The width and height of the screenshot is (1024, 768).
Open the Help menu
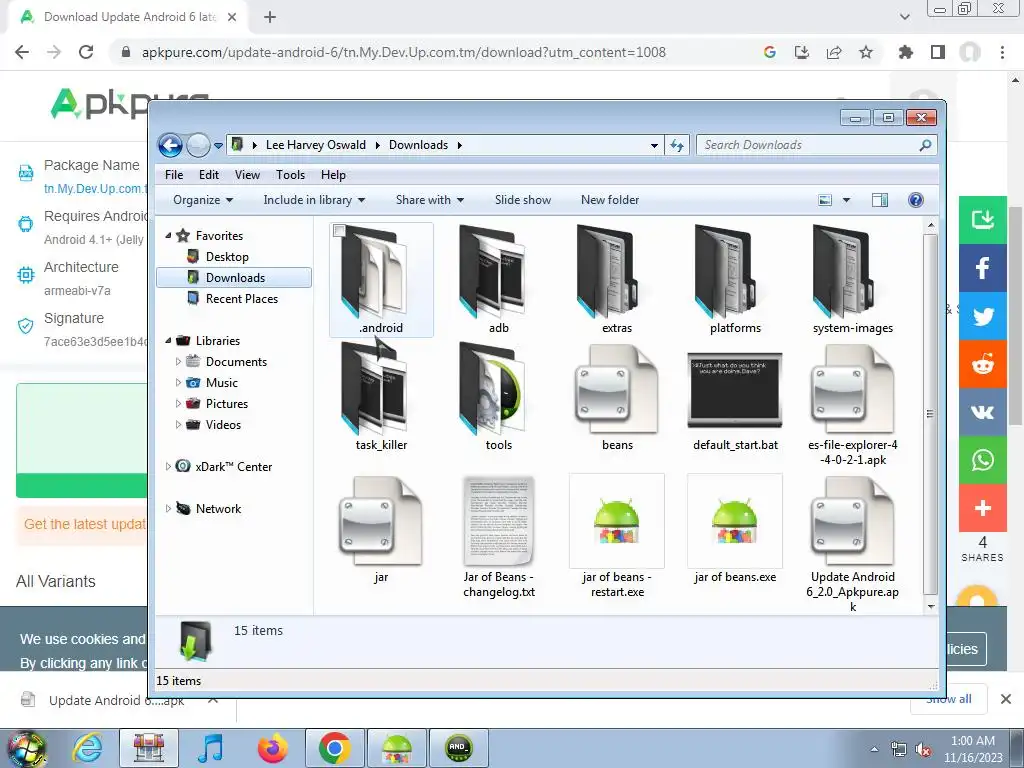pos(333,175)
